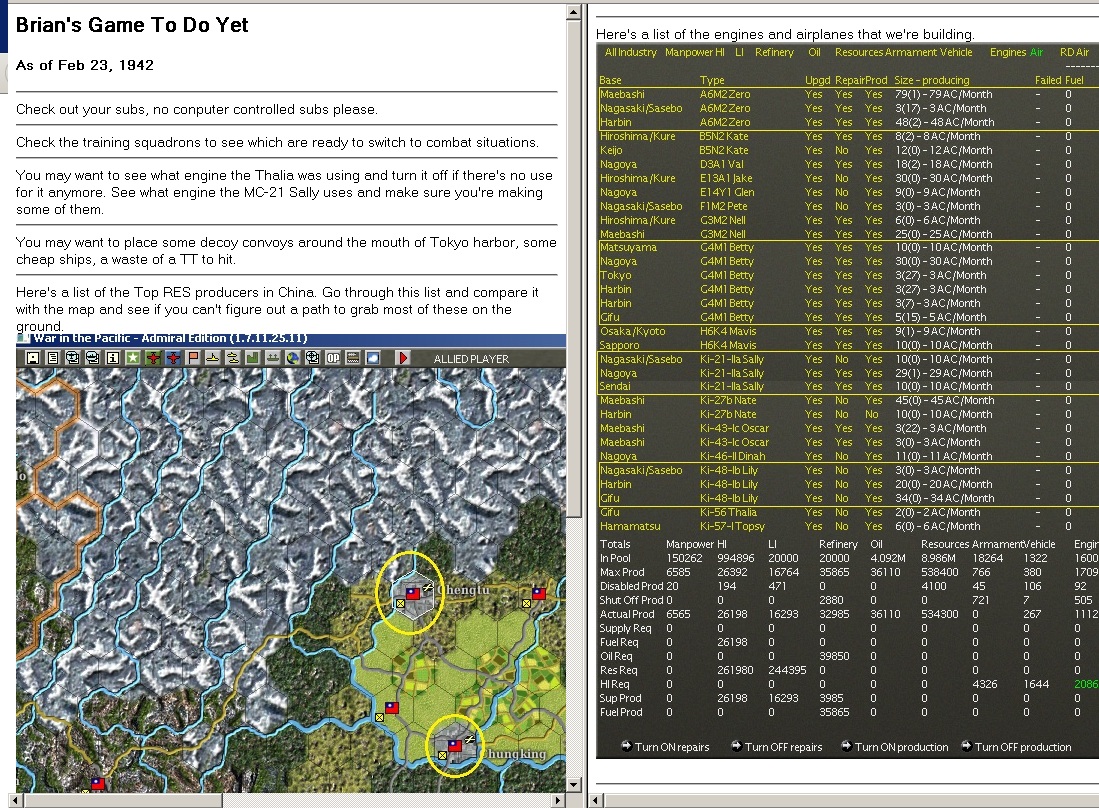Viewport: 1099px width, 808px height.
Task: Click Sendai in the Ki-21-IIa Sally row
Action: coord(615,386)
